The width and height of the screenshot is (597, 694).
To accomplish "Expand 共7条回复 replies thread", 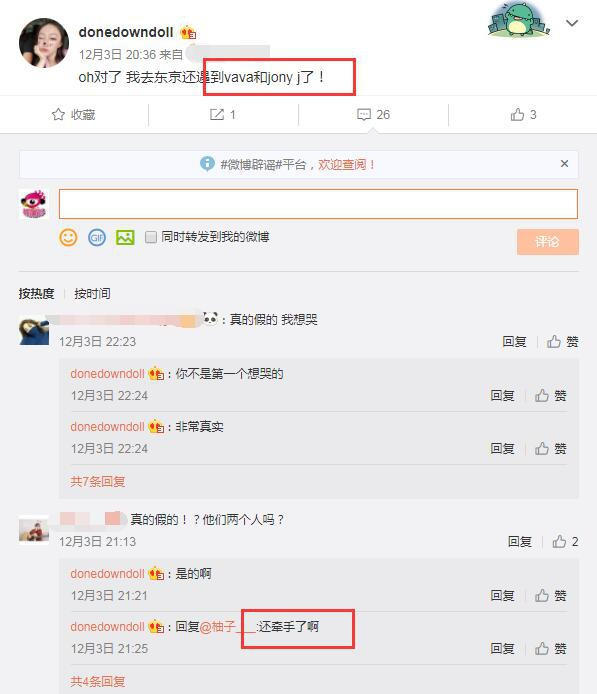I will coord(98,481).
